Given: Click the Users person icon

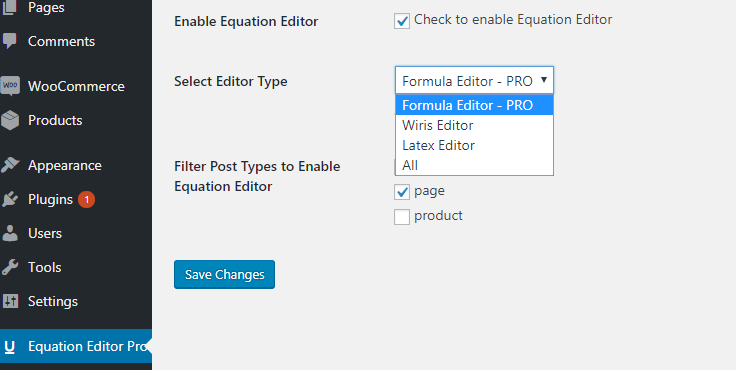Looking at the screenshot, I should pyautogui.click(x=10, y=233).
